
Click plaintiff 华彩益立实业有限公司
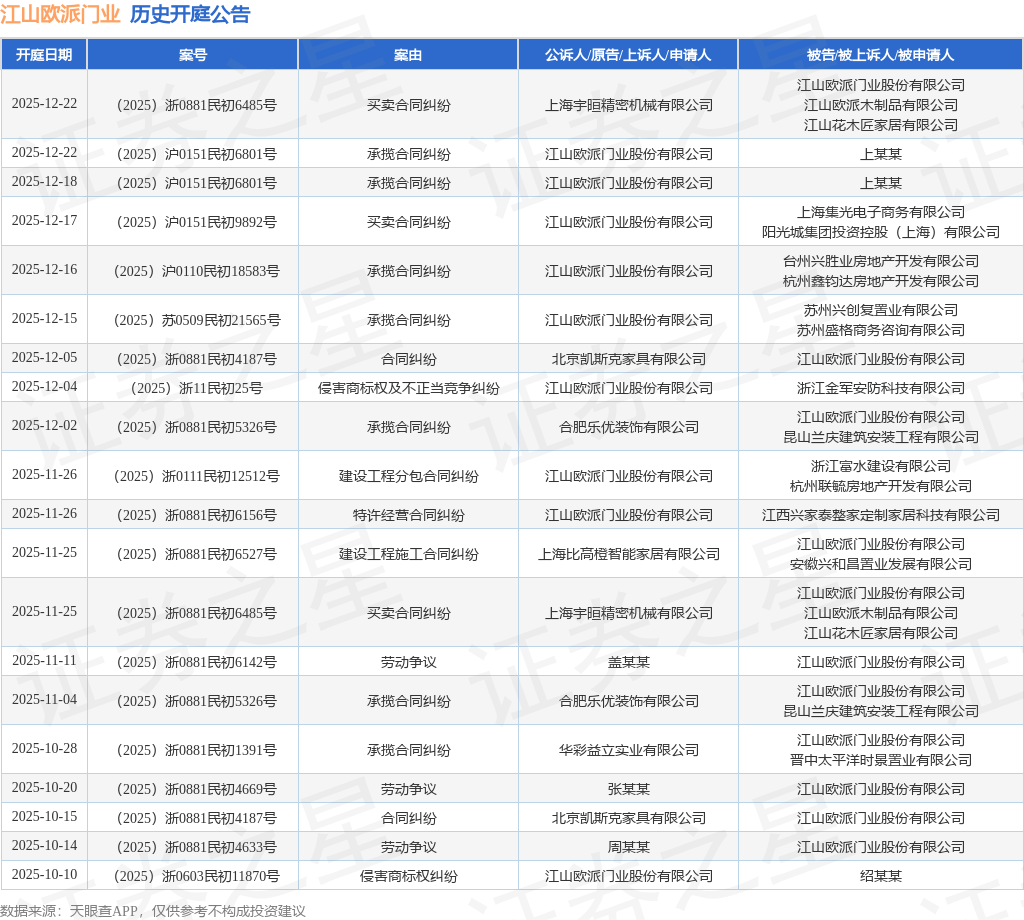[x=628, y=750]
